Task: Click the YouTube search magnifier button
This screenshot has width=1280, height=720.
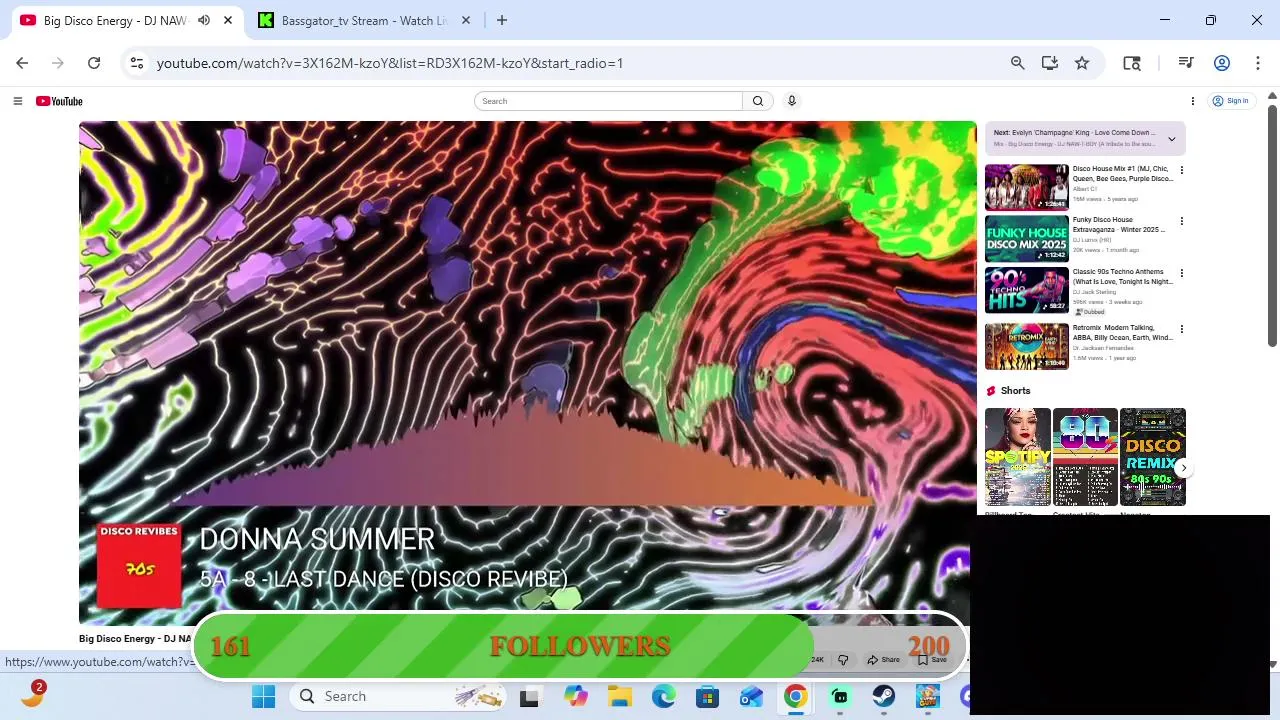Action: (x=758, y=101)
